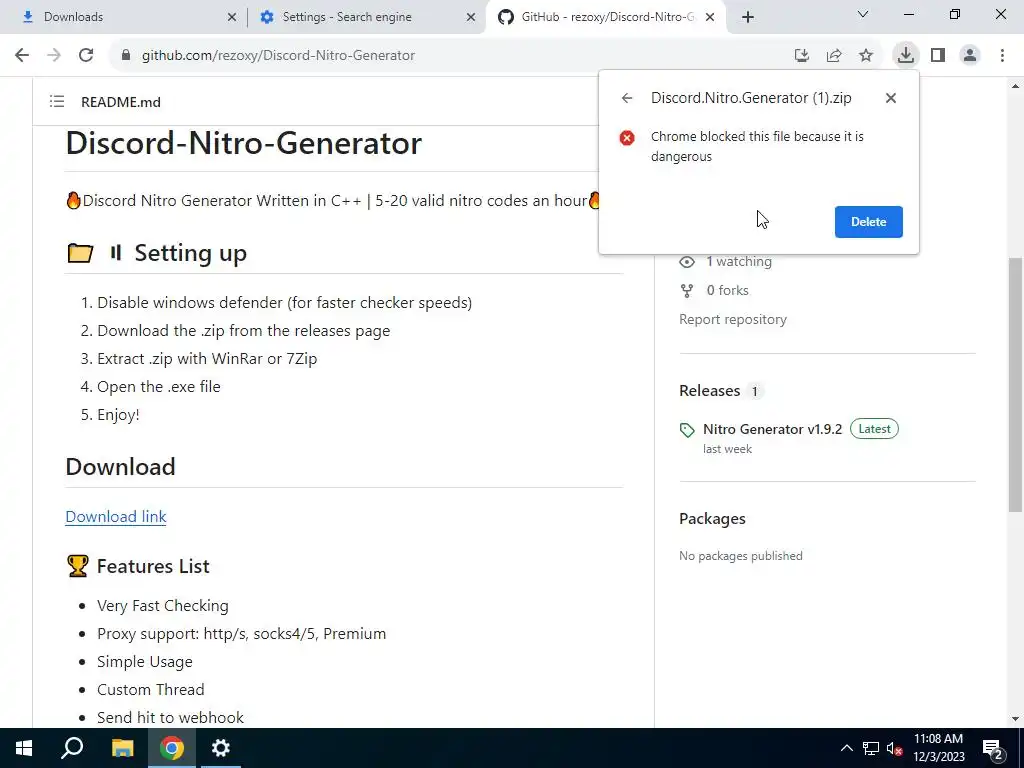Open the Download link

tap(116, 517)
